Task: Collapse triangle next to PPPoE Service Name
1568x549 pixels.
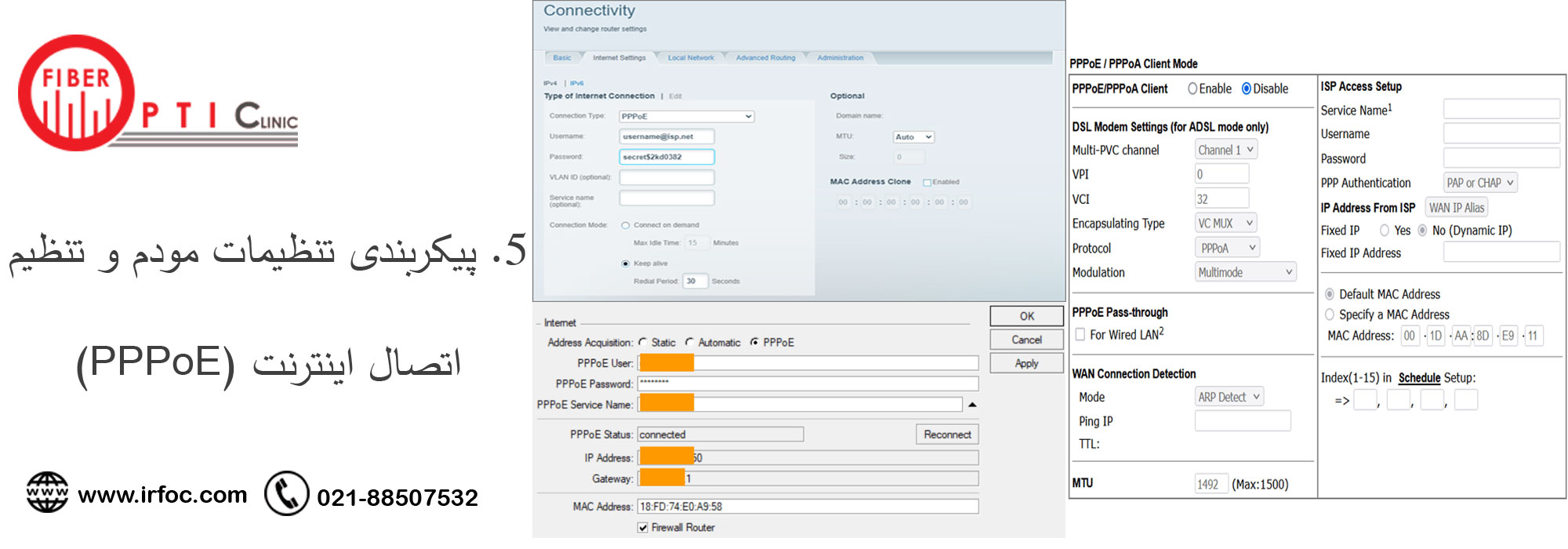Action: click(972, 405)
